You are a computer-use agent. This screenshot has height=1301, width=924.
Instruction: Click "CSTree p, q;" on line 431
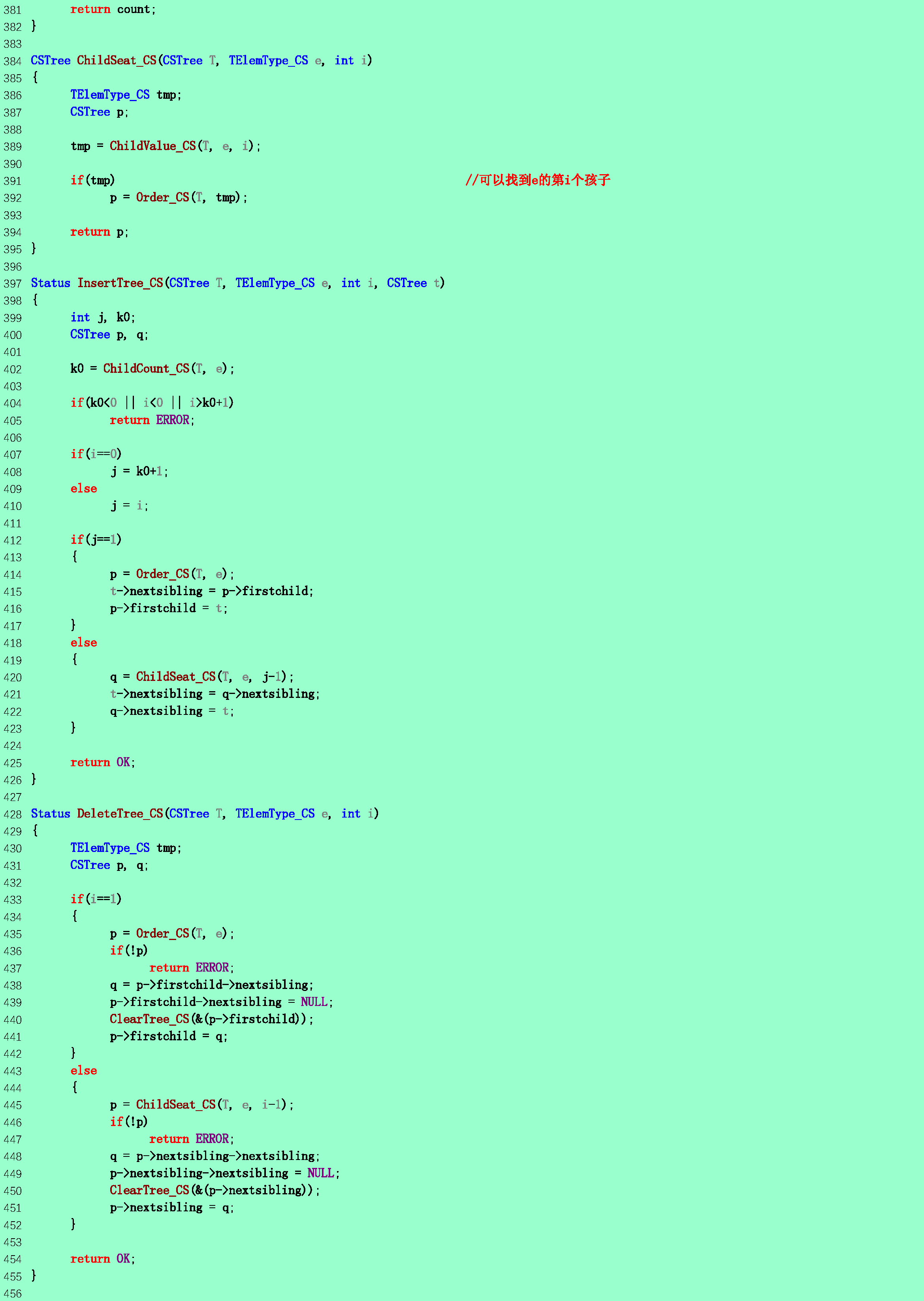coord(109,865)
